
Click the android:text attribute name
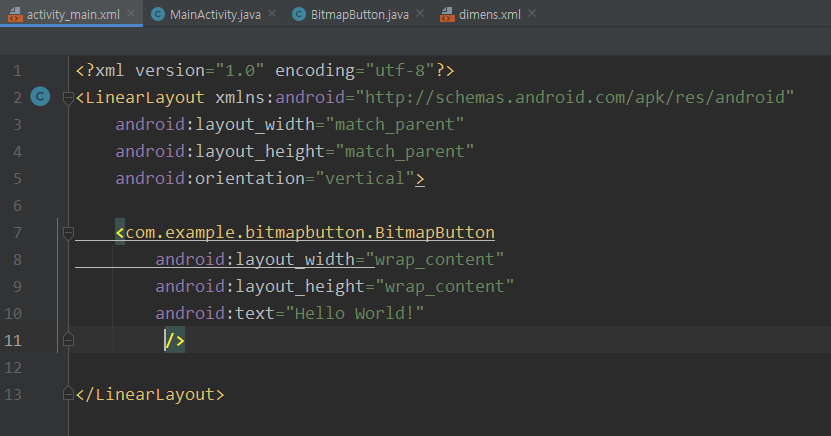point(215,314)
